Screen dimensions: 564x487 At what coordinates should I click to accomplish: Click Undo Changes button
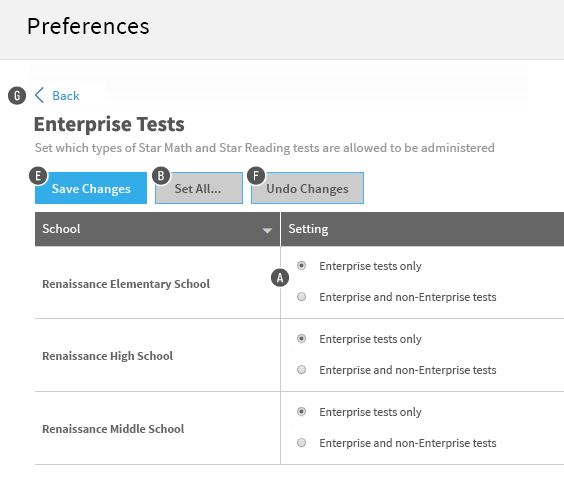[307, 188]
